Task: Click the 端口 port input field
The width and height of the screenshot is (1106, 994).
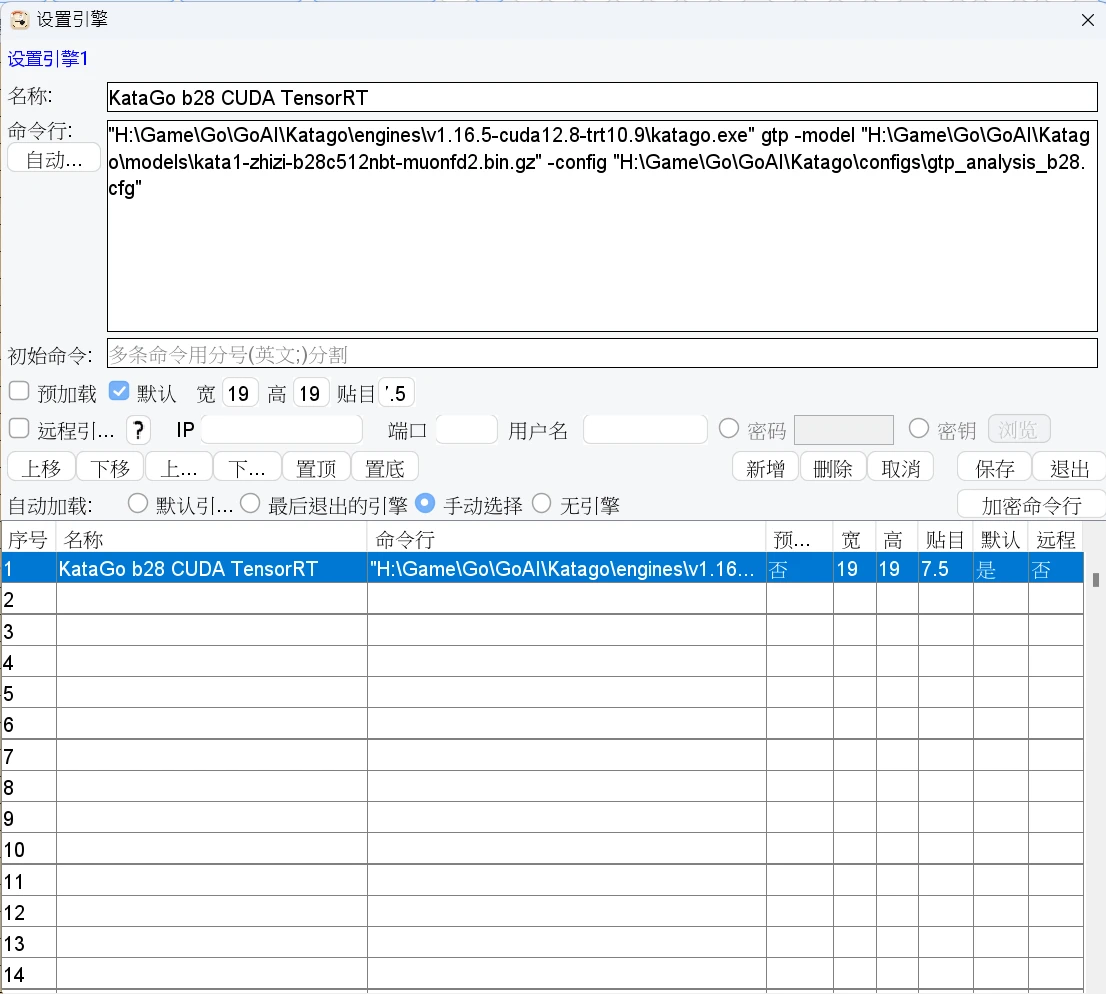Action: coord(466,429)
